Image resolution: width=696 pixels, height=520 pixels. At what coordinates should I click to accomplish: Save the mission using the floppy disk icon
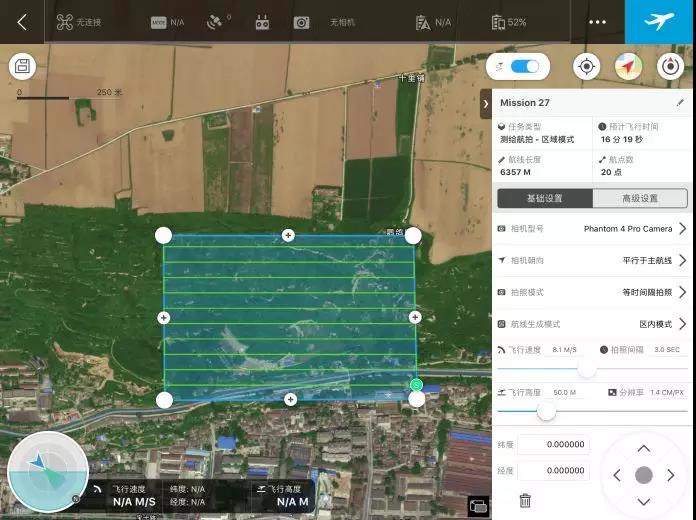click(x=22, y=67)
